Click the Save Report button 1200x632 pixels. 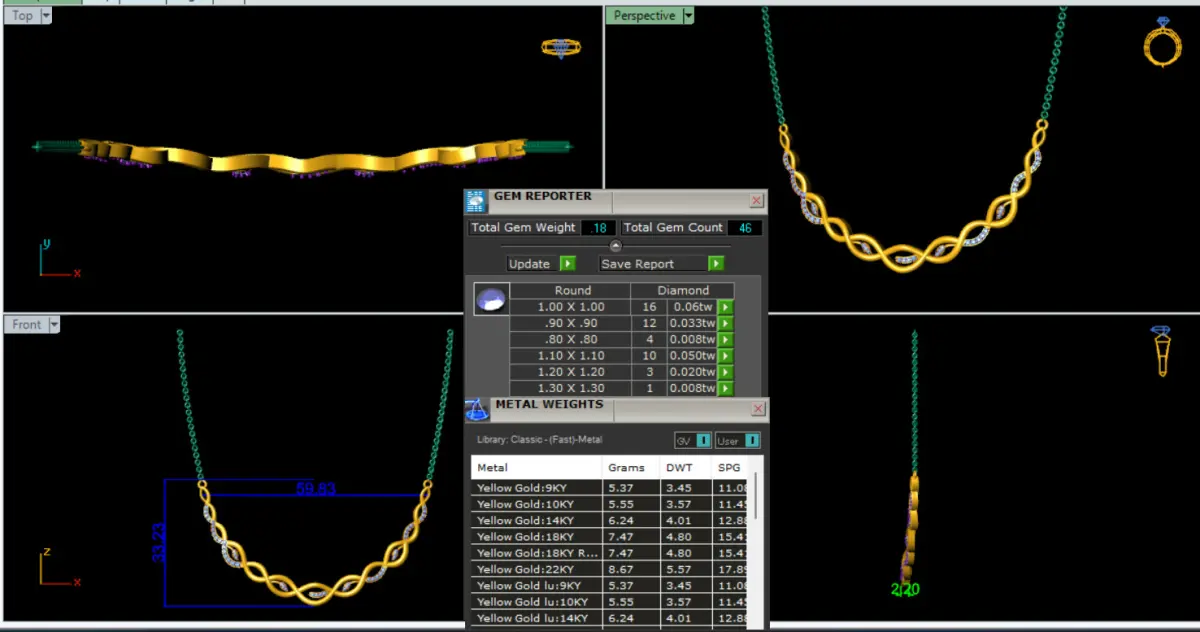coord(653,264)
